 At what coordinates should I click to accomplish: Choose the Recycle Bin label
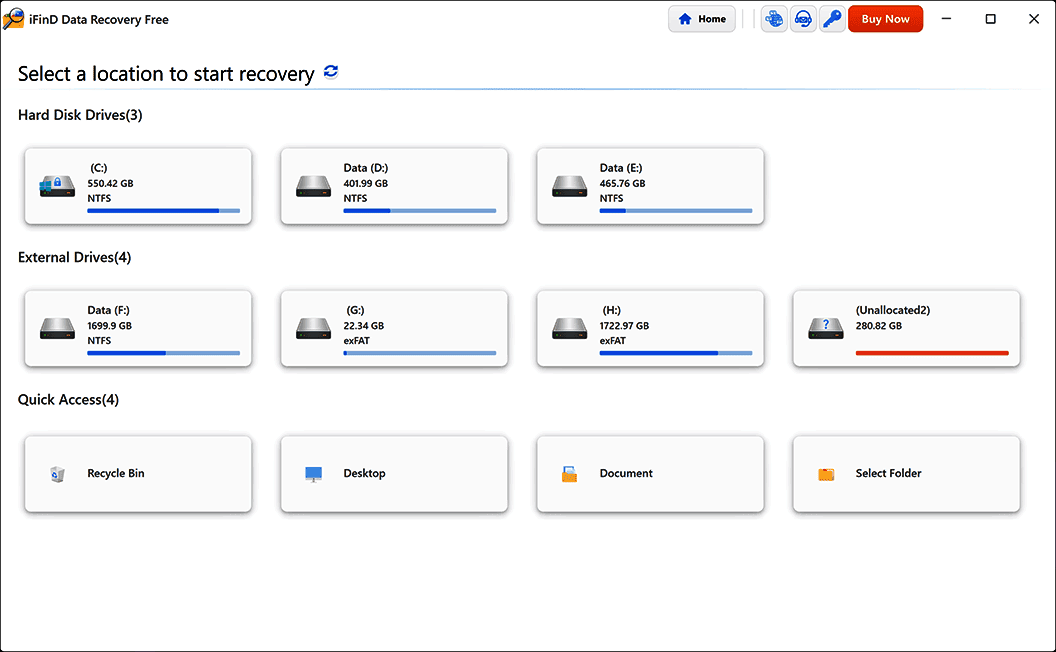pyautogui.click(x=116, y=474)
